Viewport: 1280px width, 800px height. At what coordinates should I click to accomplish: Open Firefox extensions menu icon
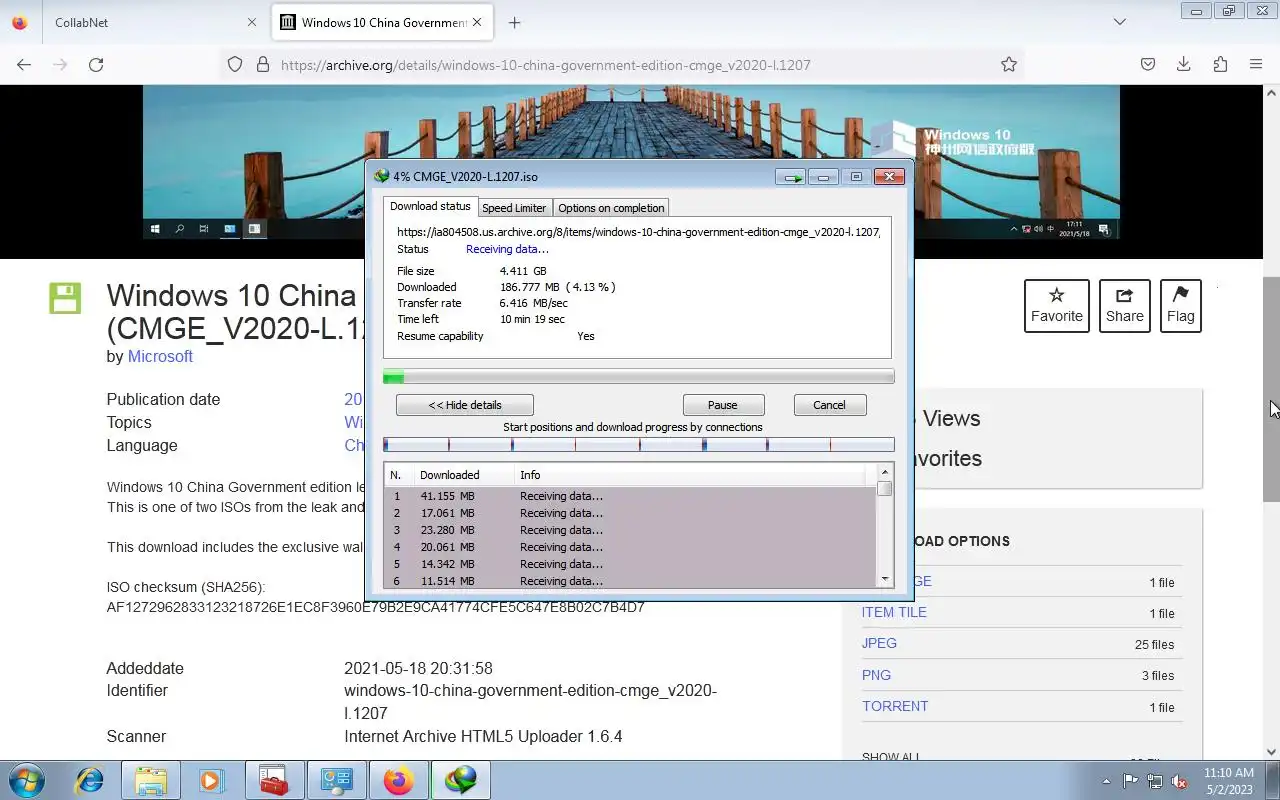(1220, 64)
